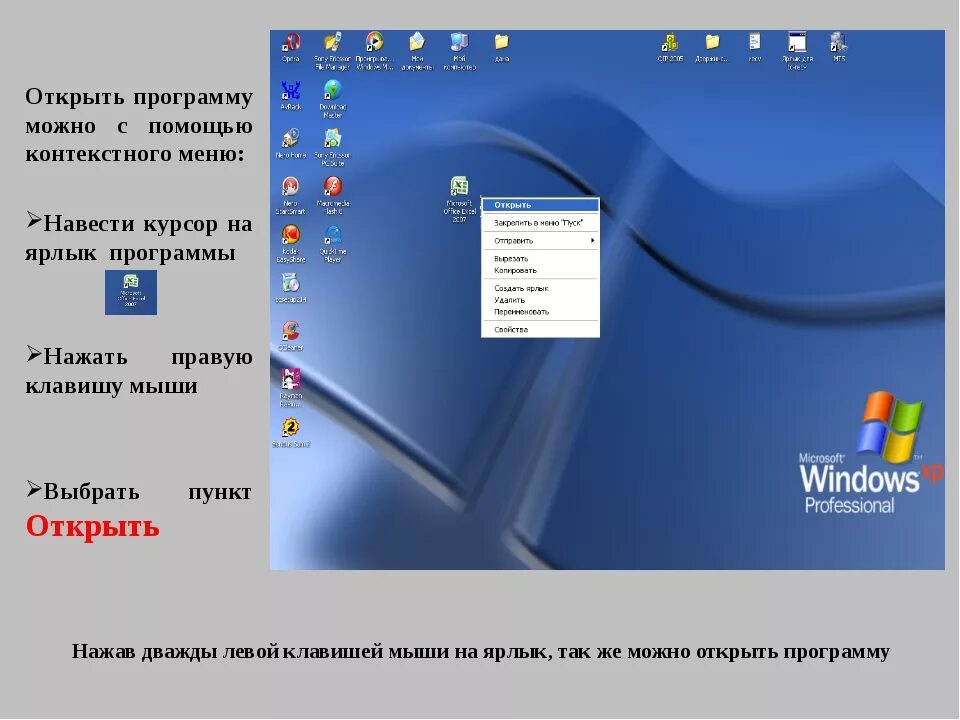Click the Nero StartSmart shortcut
Viewport: 960px width, 720px height.
(291, 196)
